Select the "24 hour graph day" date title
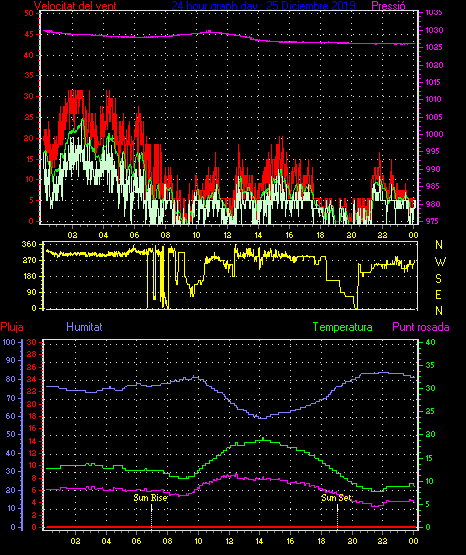This screenshot has width=466, height=555. [x=263, y=6]
